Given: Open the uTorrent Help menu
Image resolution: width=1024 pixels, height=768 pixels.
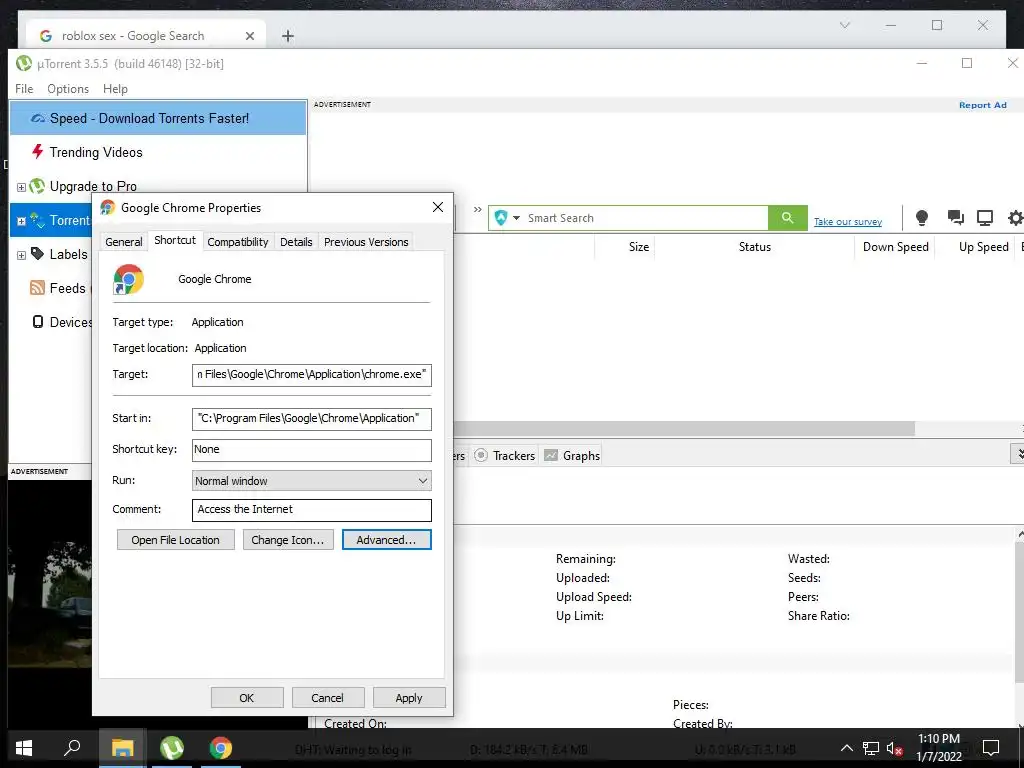Looking at the screenshot, I should click(x=115, y=89).
